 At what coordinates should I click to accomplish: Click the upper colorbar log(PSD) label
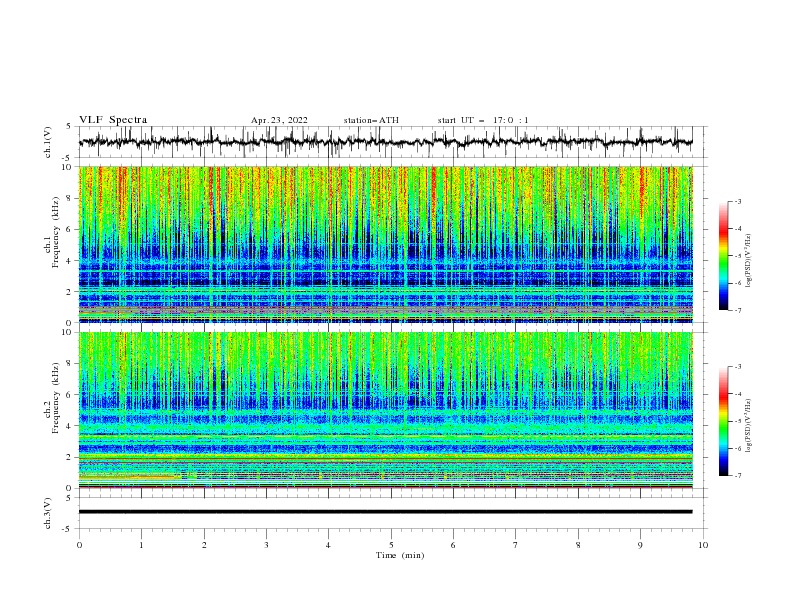748,260
